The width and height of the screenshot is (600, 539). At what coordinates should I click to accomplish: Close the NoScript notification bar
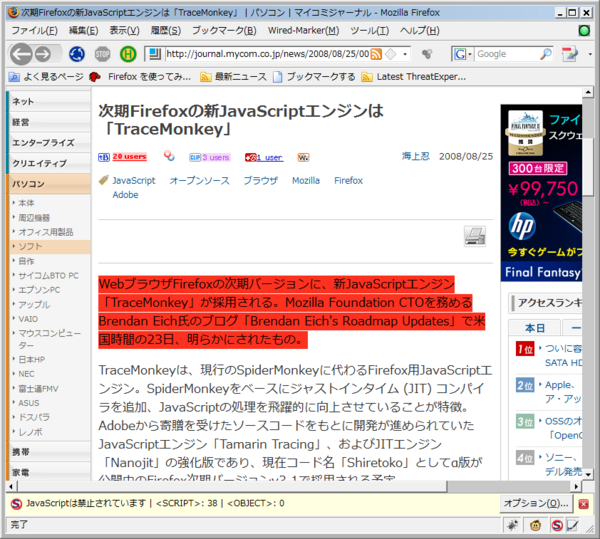coord(584,504)
